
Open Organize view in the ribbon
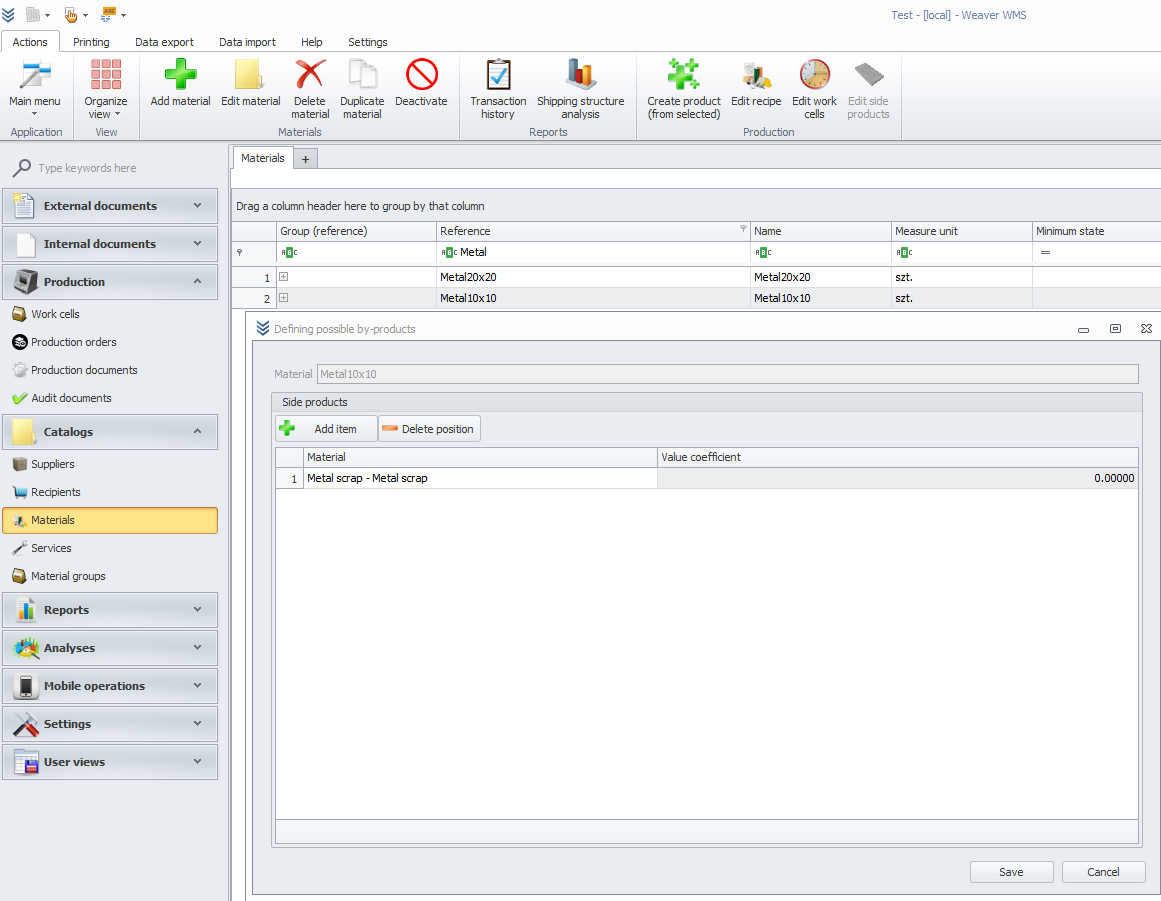click(x=105, y=87)
